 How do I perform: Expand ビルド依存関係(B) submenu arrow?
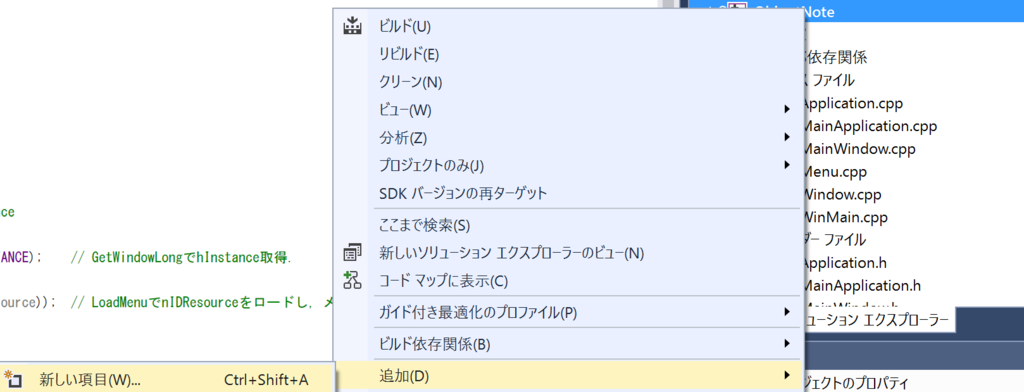[x=788, y=343]
